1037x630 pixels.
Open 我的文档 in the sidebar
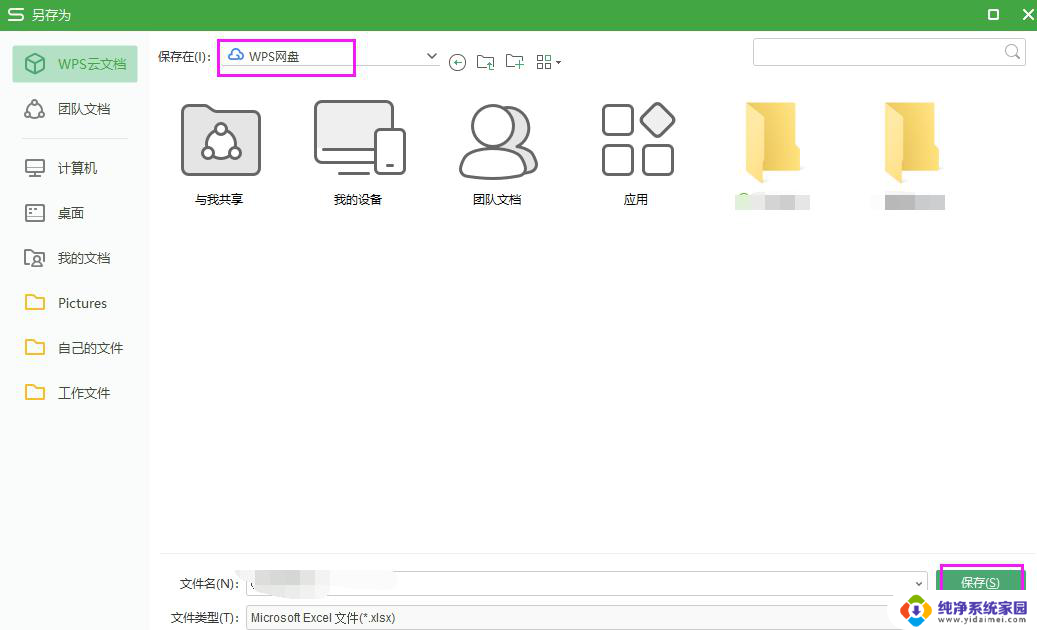(75, 258)
